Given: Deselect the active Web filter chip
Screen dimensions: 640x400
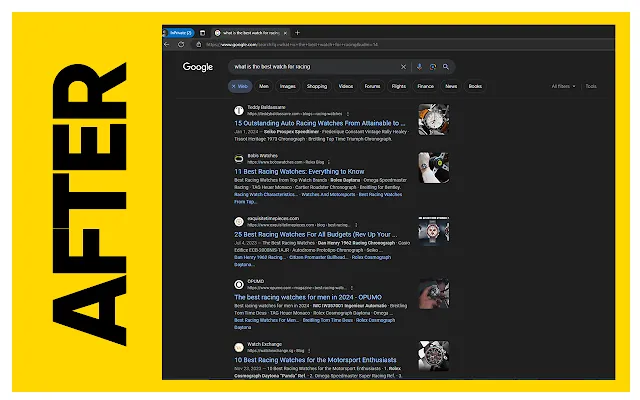Looking at the screenshot, I should [240, 86].
